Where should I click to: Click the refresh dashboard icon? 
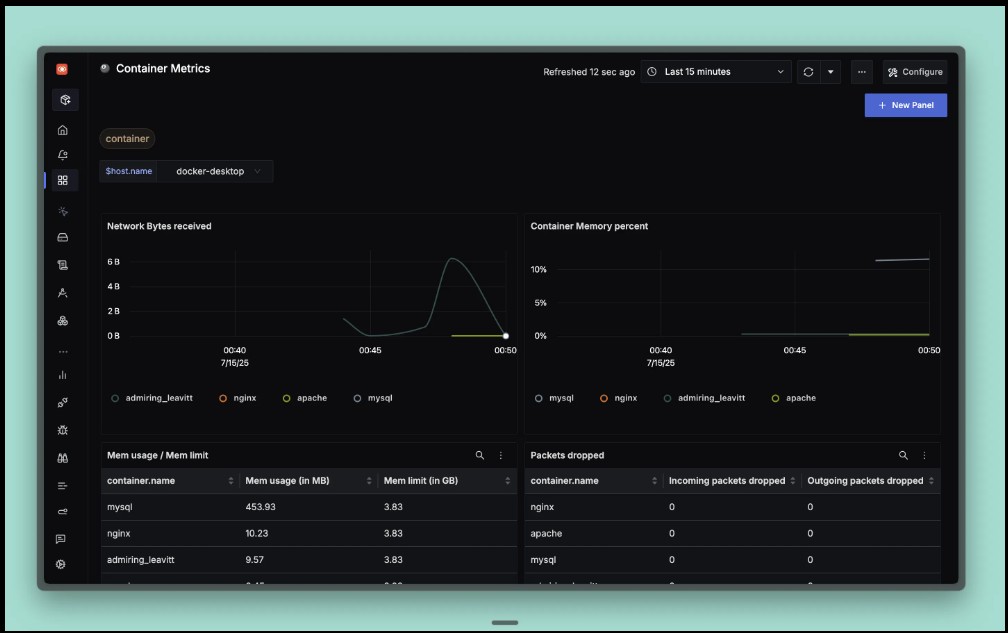coord(808,72)
